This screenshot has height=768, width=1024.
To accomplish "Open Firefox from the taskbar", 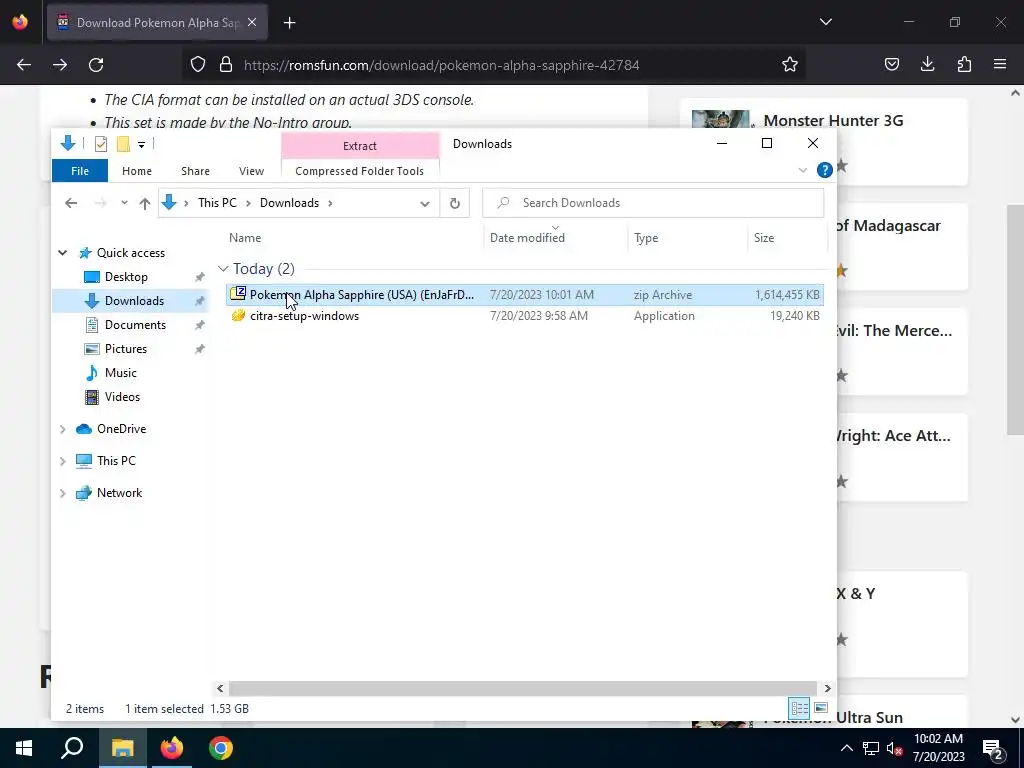I will [x=172, y=748].
